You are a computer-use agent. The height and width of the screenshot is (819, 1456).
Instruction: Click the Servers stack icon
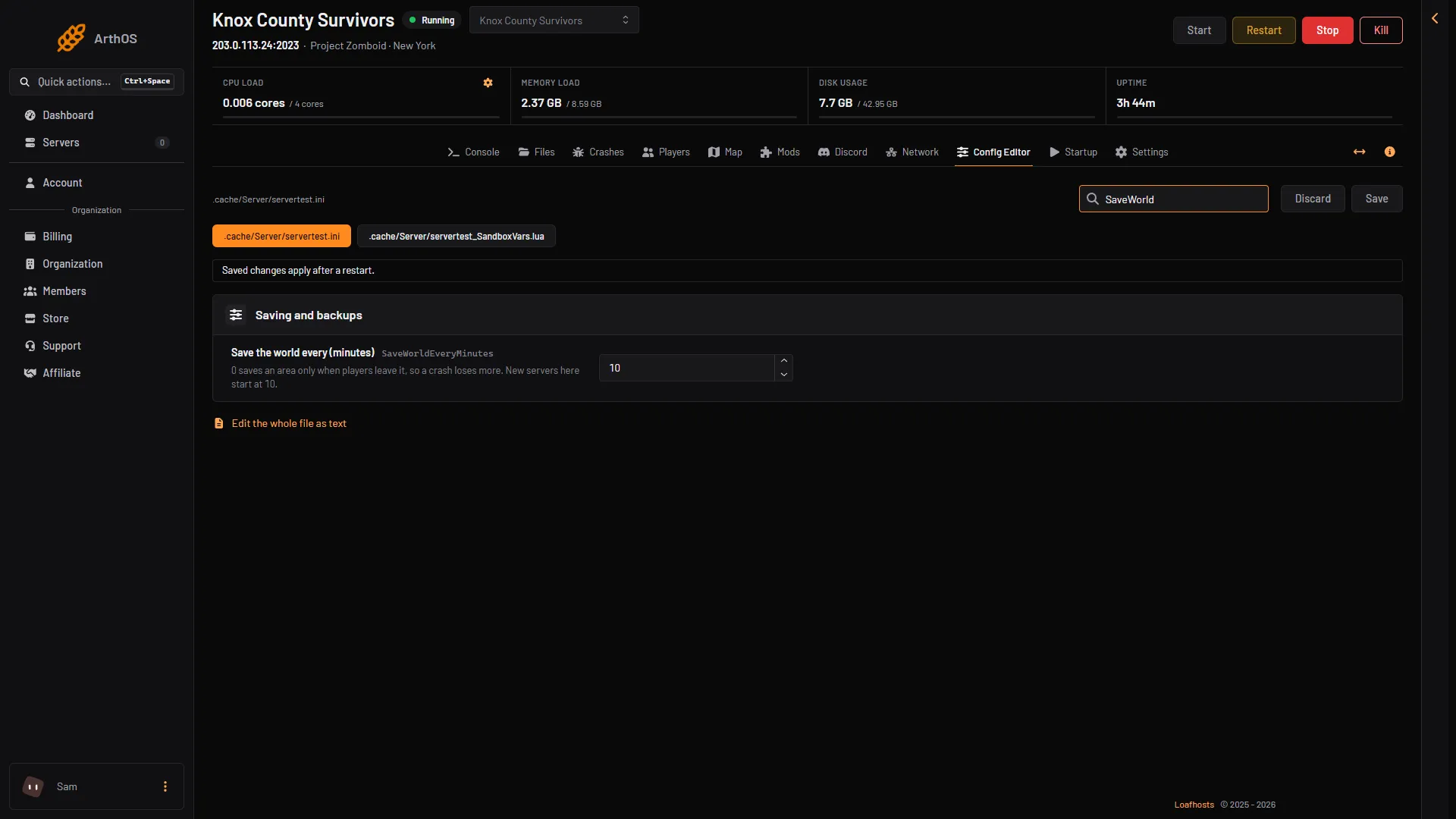(30, 143)
